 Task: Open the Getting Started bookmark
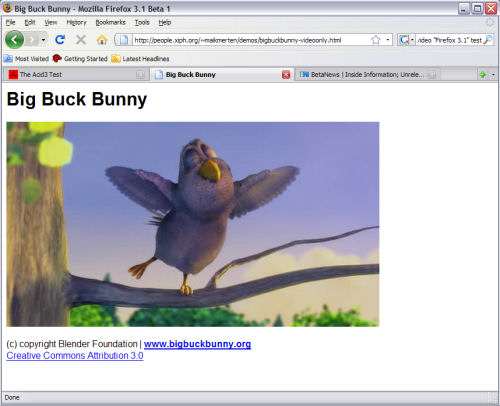[x=80, y=59]
